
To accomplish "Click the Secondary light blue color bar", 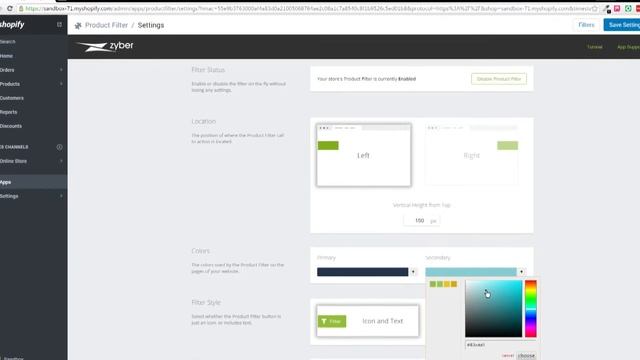I will 471,272.
